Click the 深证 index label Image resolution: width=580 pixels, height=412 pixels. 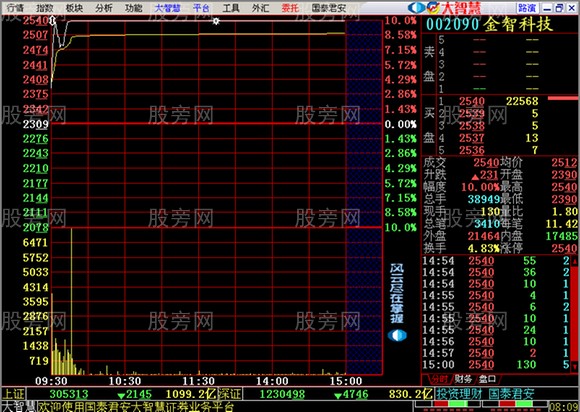[x=230, y=394]
